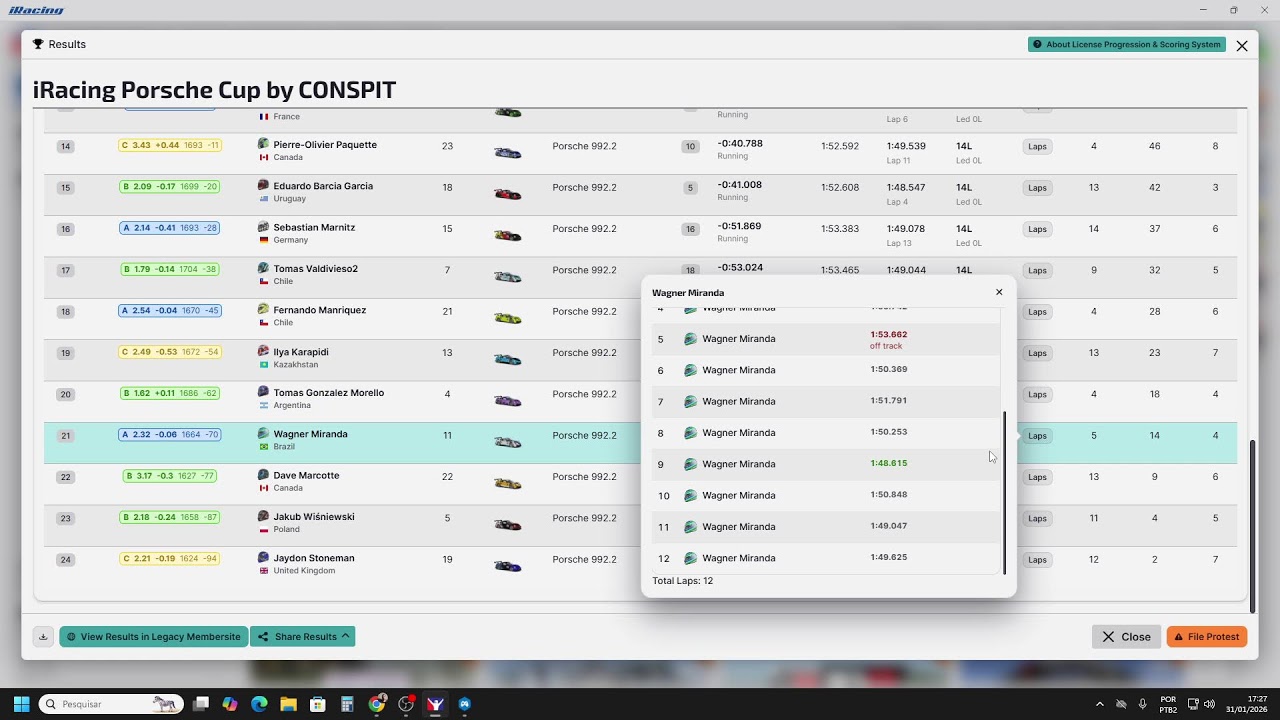Screen dimensions: 1280x720
Task: Click the license badge A 2.32 -0.06
Action: click(170, 435)
